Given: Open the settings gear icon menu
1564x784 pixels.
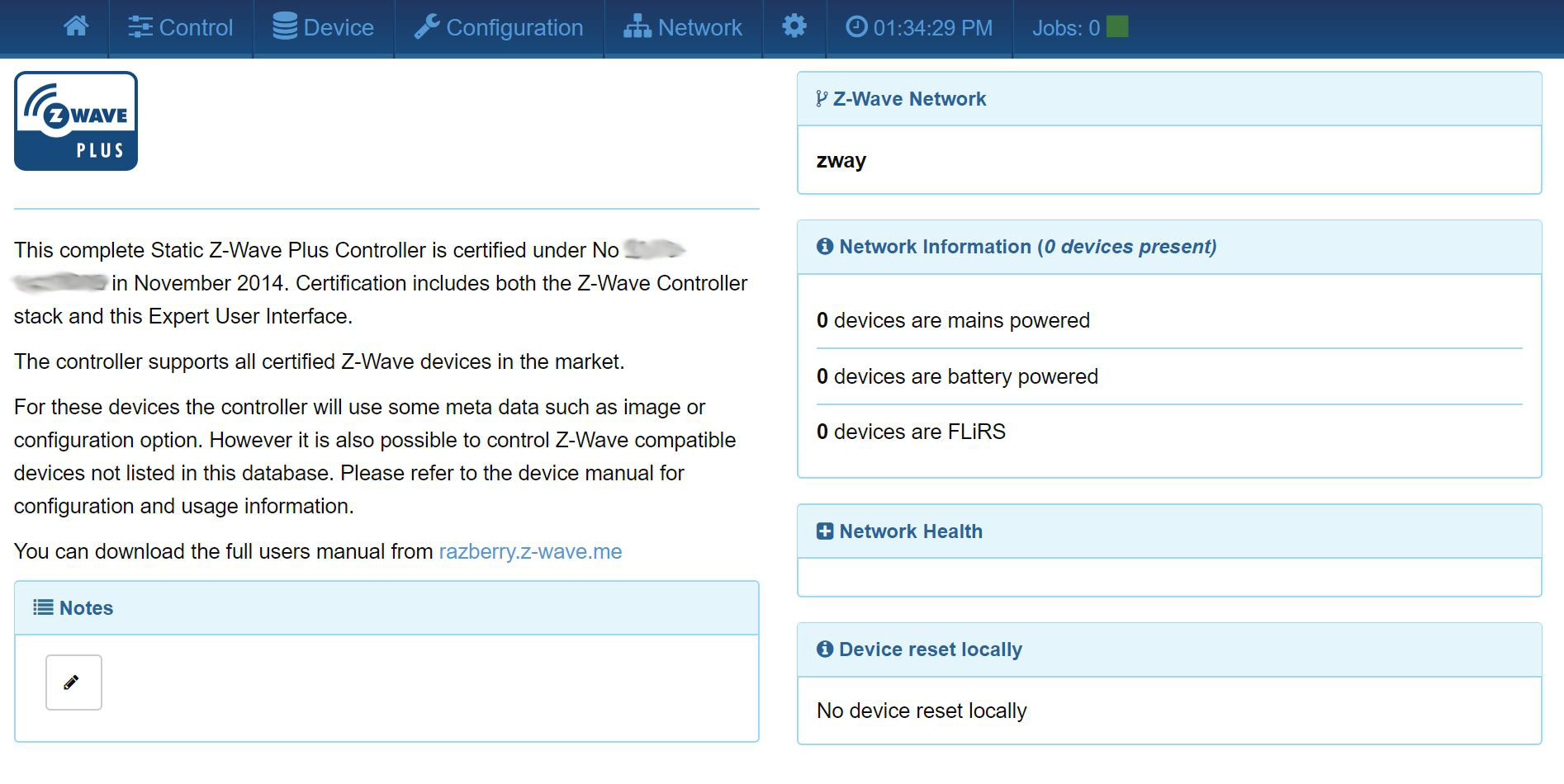Looking at the screenshot, I should (794, 27).
